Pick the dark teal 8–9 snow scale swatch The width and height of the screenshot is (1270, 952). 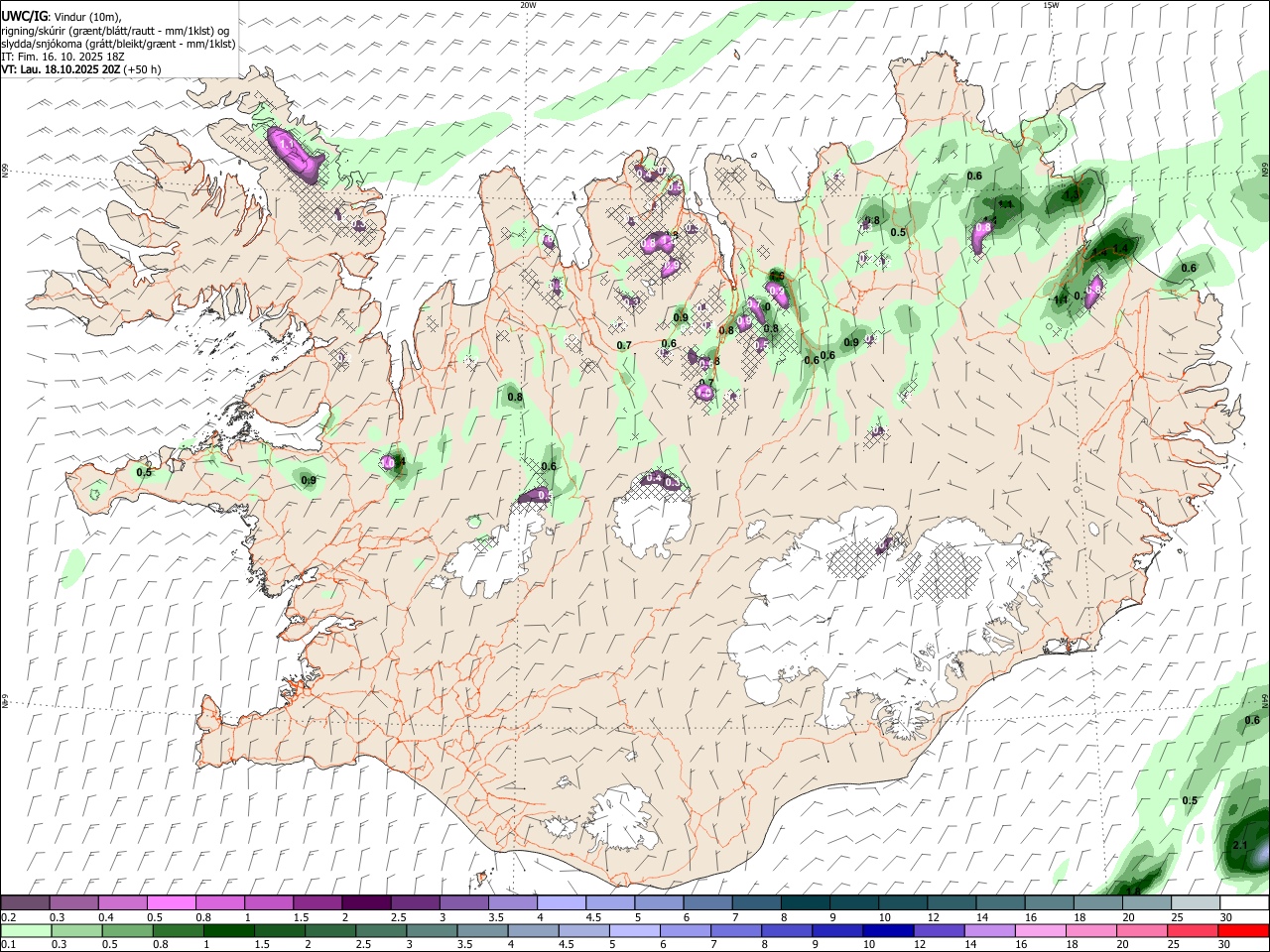click(805, 903)
